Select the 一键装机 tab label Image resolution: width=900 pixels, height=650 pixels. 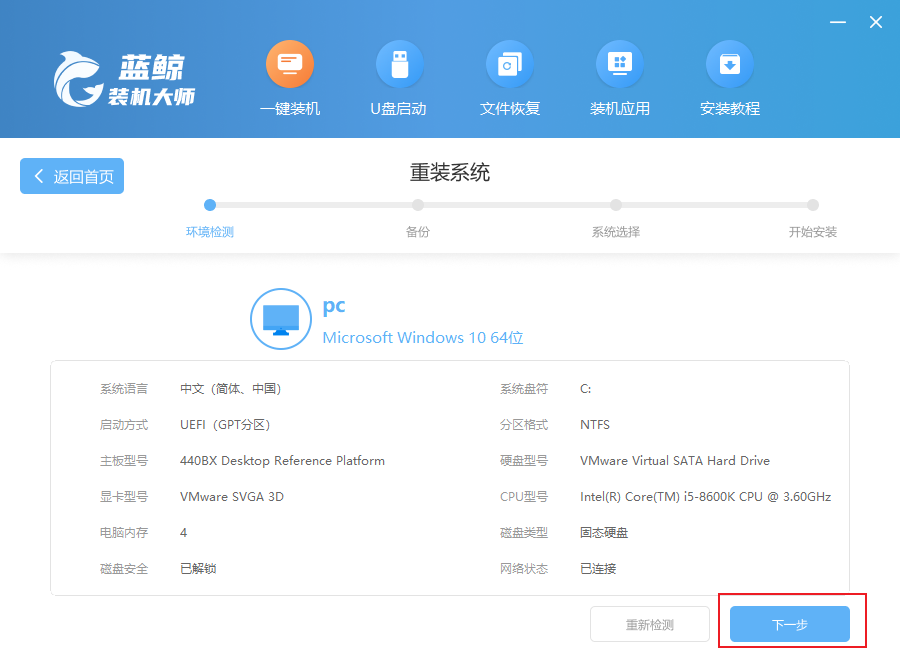pos(290,108)
